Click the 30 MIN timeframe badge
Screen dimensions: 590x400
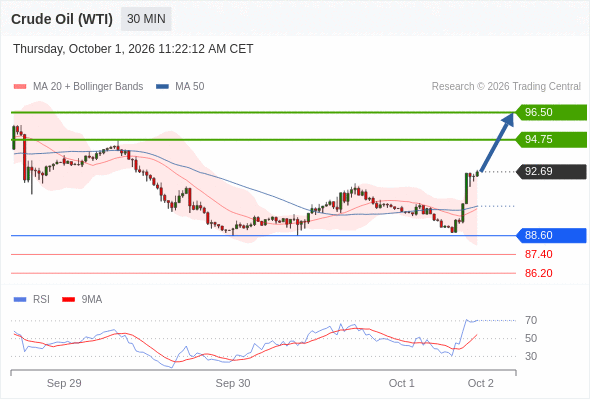[x=146, y=19]
